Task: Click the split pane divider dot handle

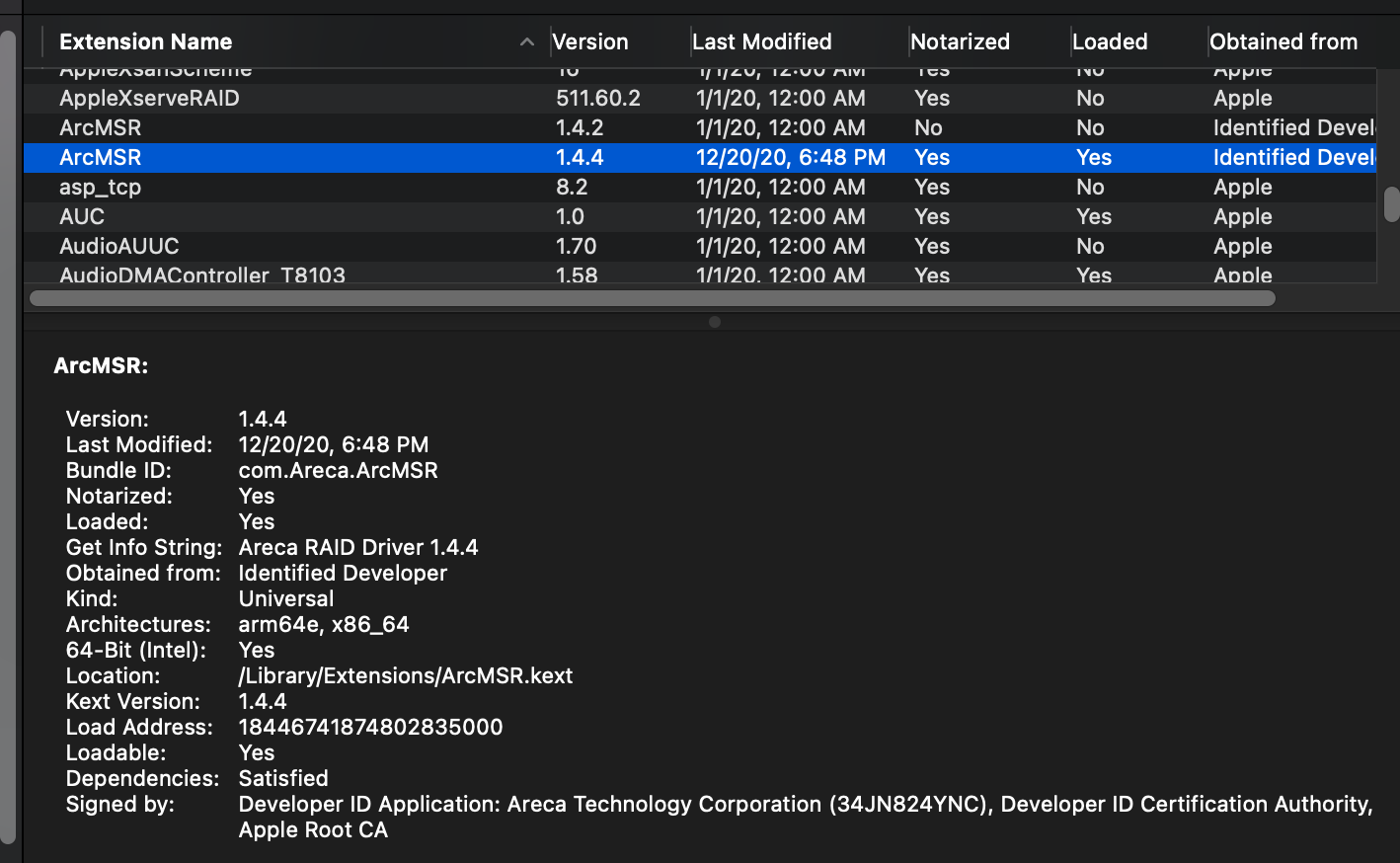Action: (x=715, y=322)
